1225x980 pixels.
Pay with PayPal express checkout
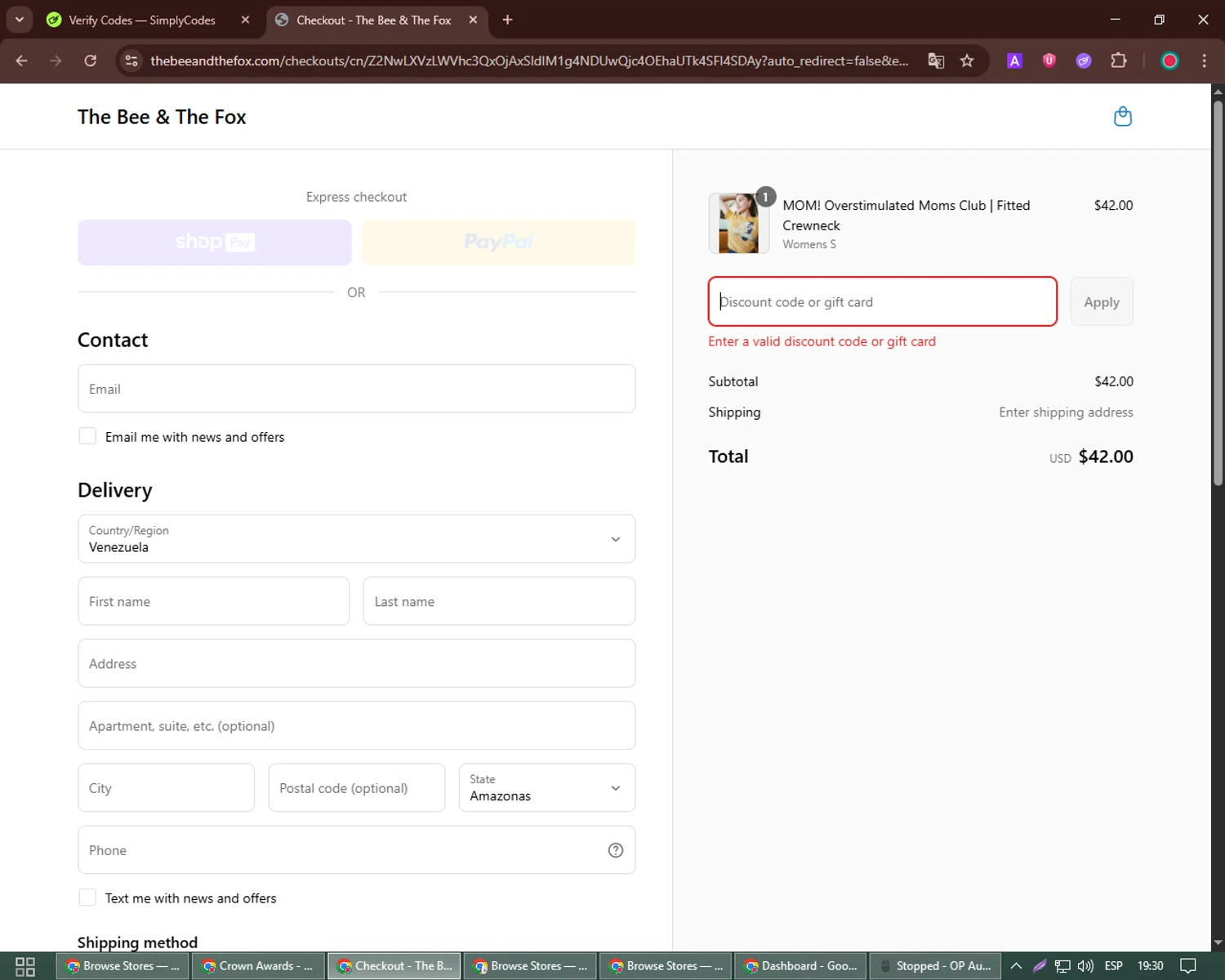[499, 243]
